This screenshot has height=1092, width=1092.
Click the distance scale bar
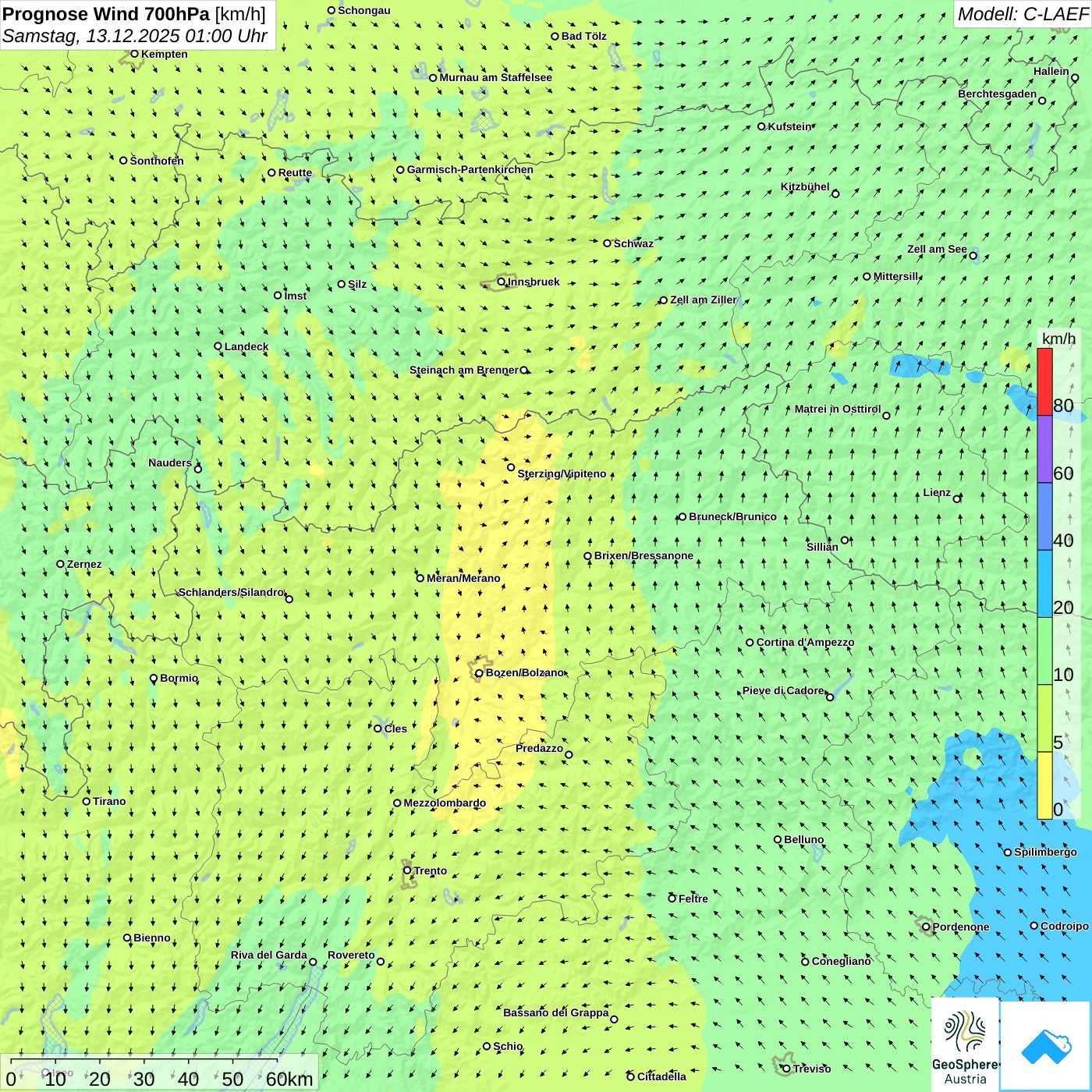(144, 1060)
